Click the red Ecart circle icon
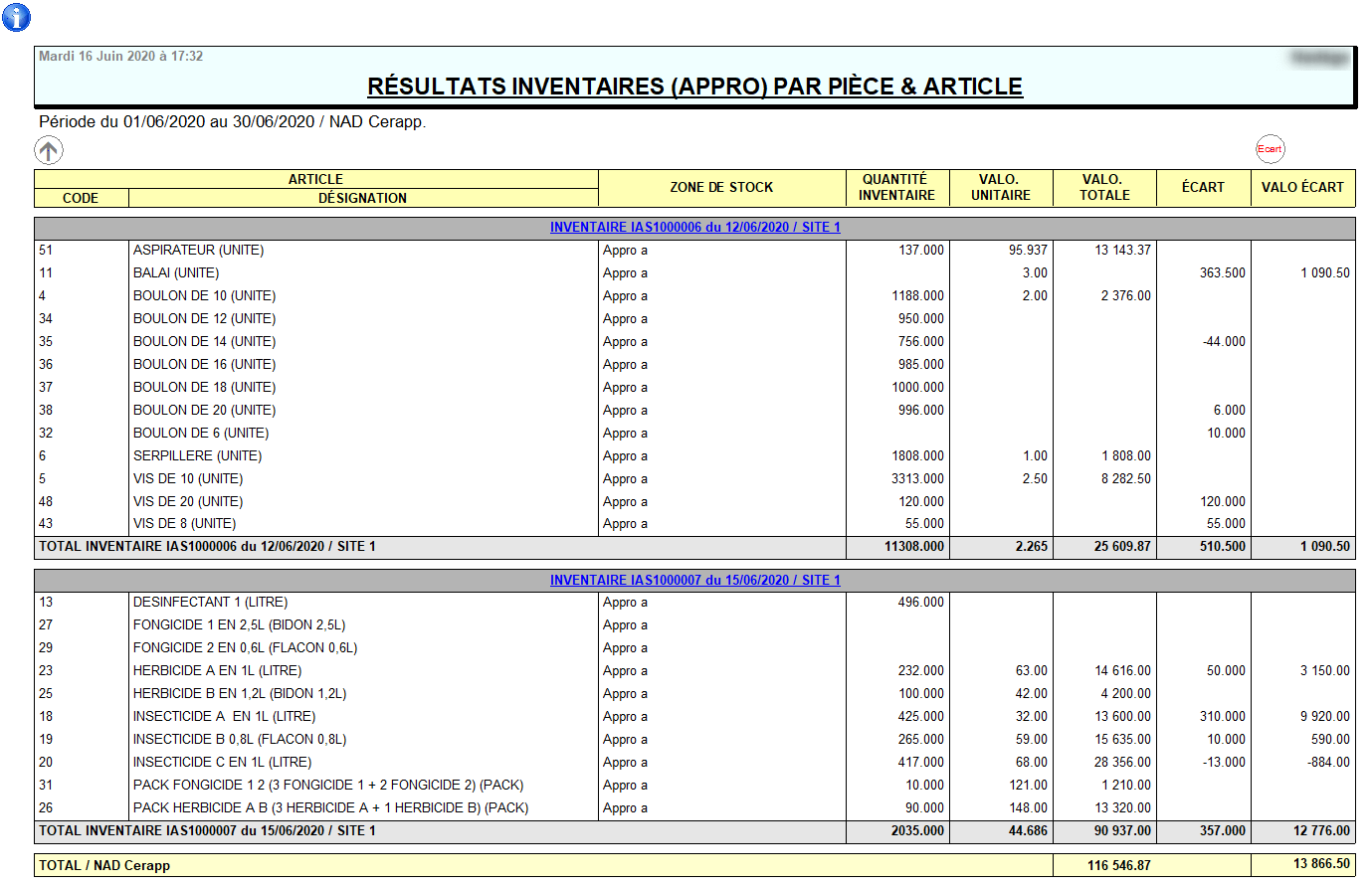 (x=1270, y=149)
